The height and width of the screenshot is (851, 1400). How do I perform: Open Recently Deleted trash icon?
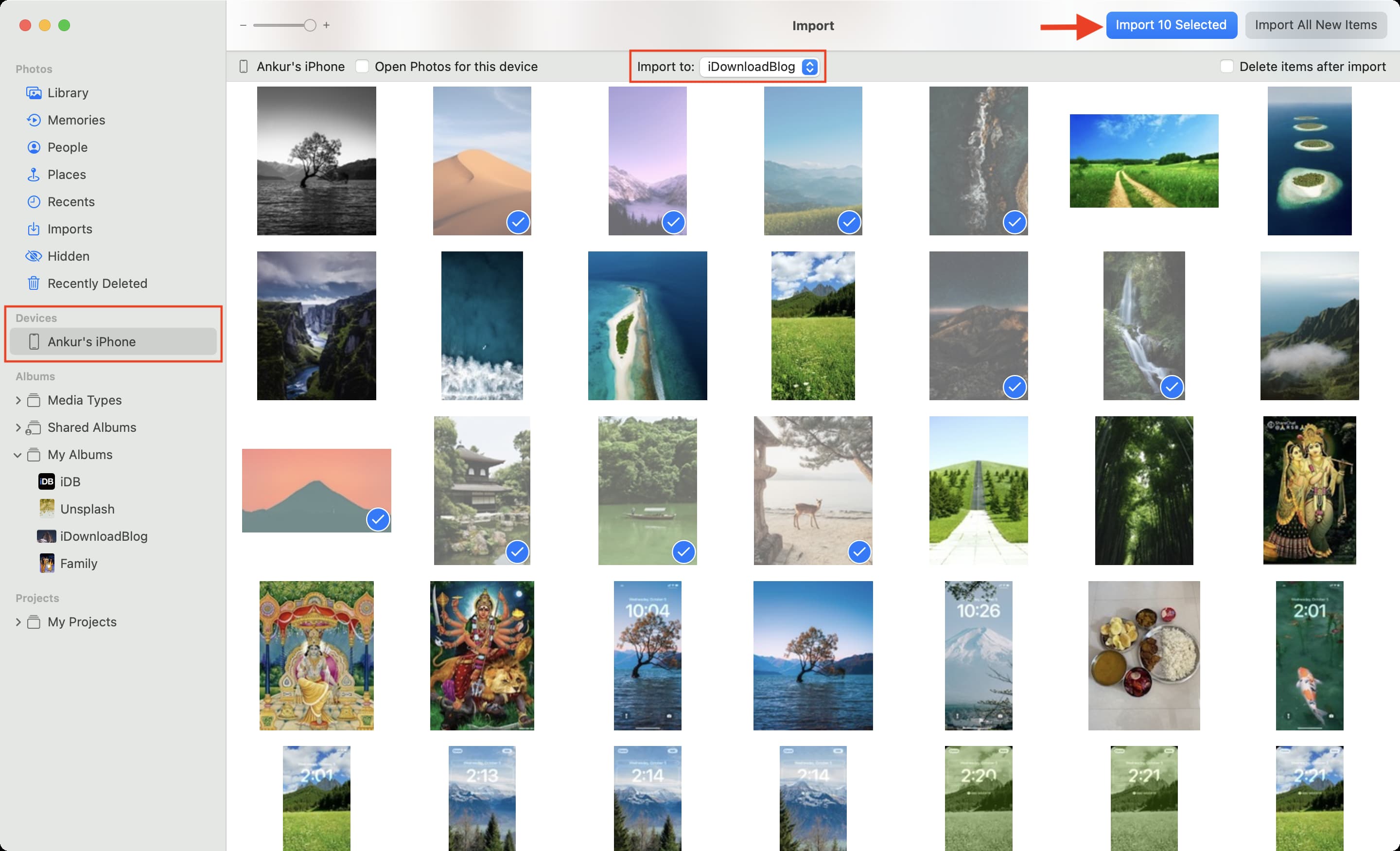[x=34, y=284]
